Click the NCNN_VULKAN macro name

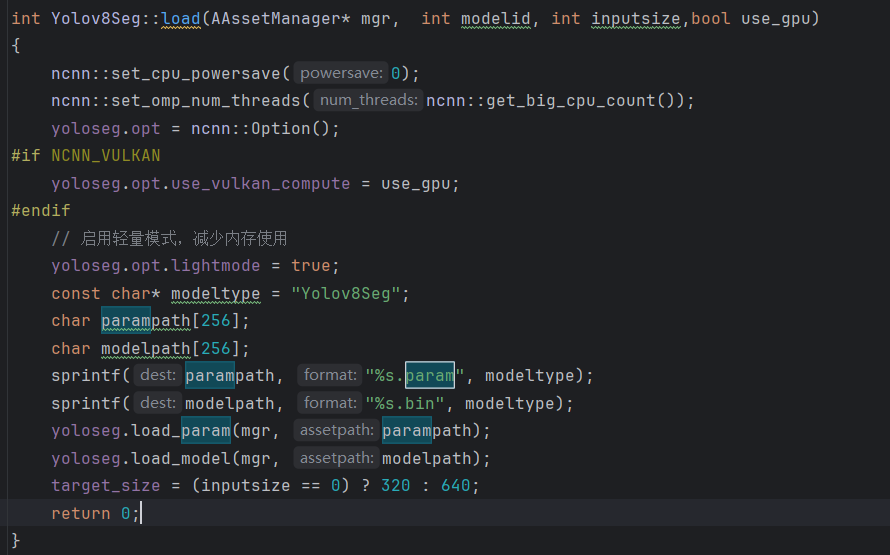[106, 155]
